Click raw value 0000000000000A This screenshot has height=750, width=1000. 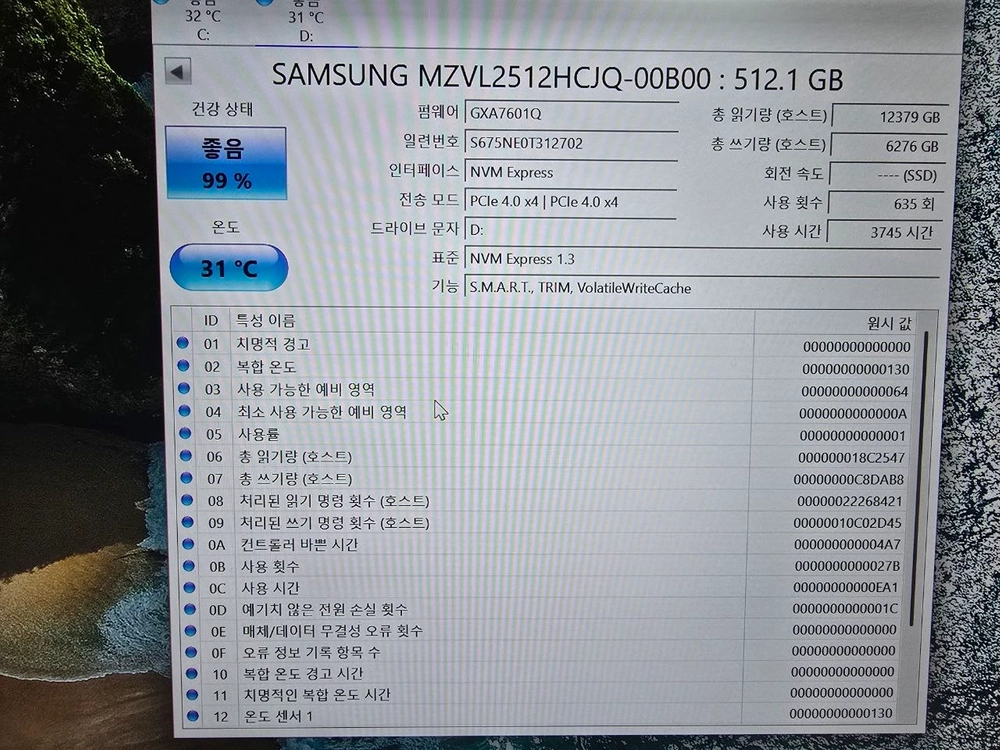(x=853, y=414)
